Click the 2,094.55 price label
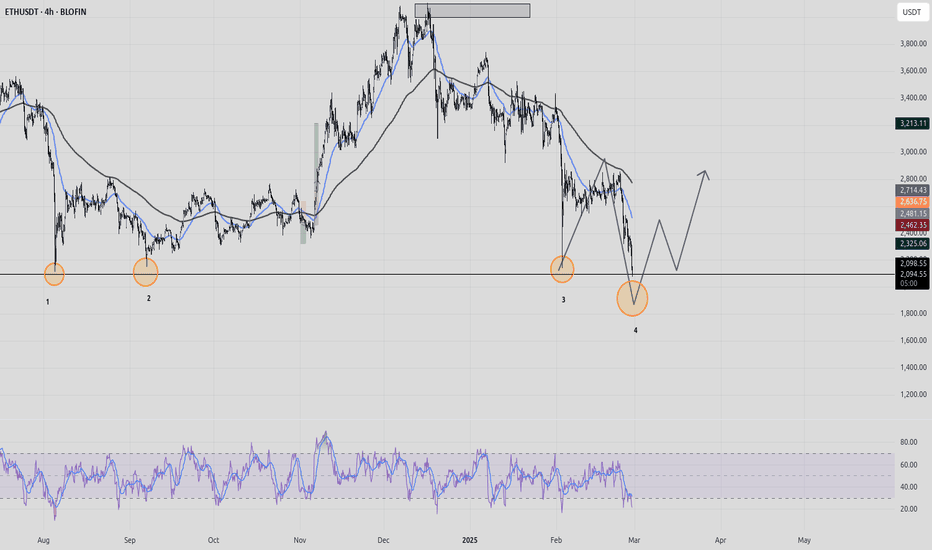 (912, 274)
